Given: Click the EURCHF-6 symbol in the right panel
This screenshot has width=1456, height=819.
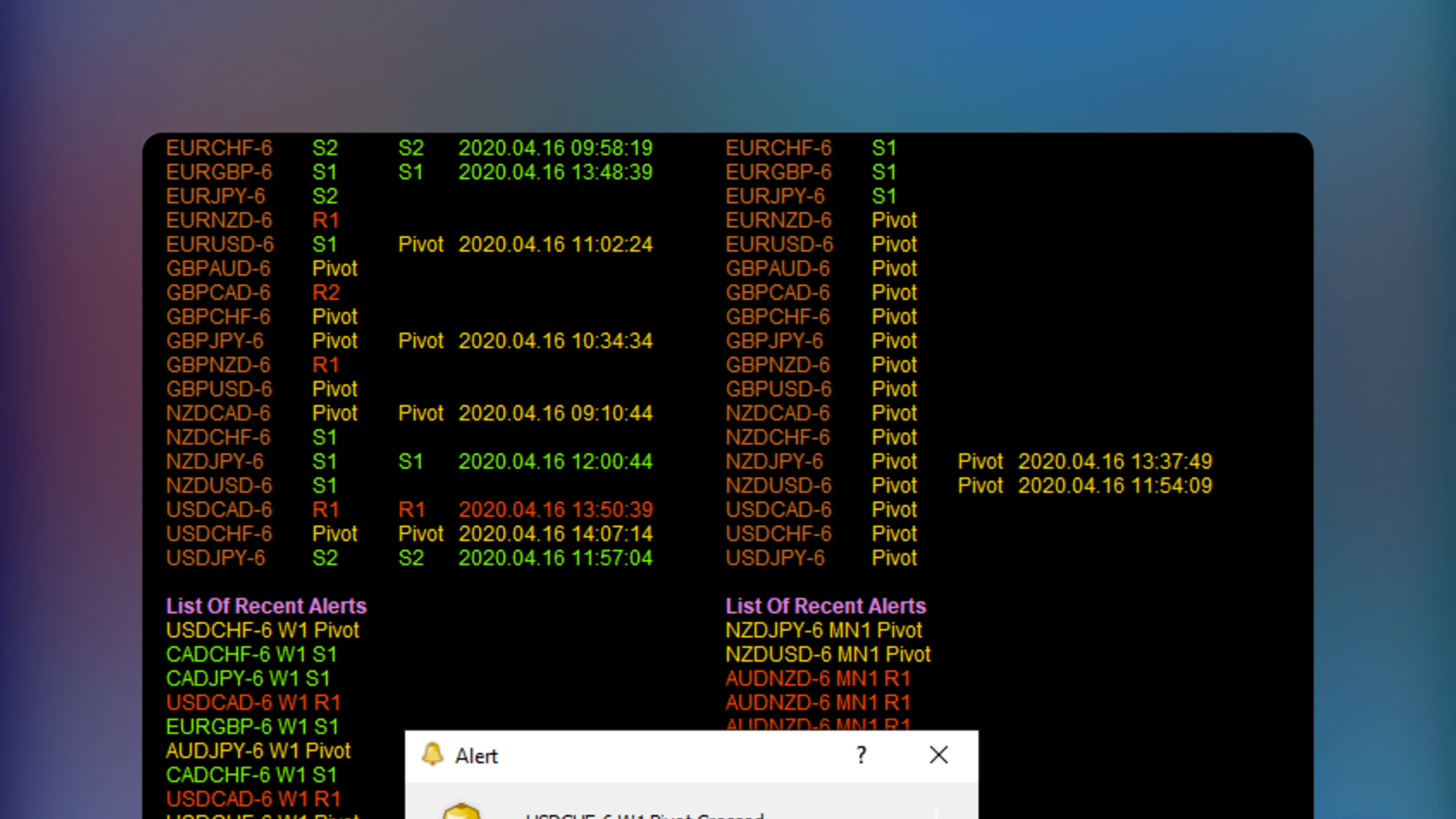Looking at the screenshot, I should (778, 148).
